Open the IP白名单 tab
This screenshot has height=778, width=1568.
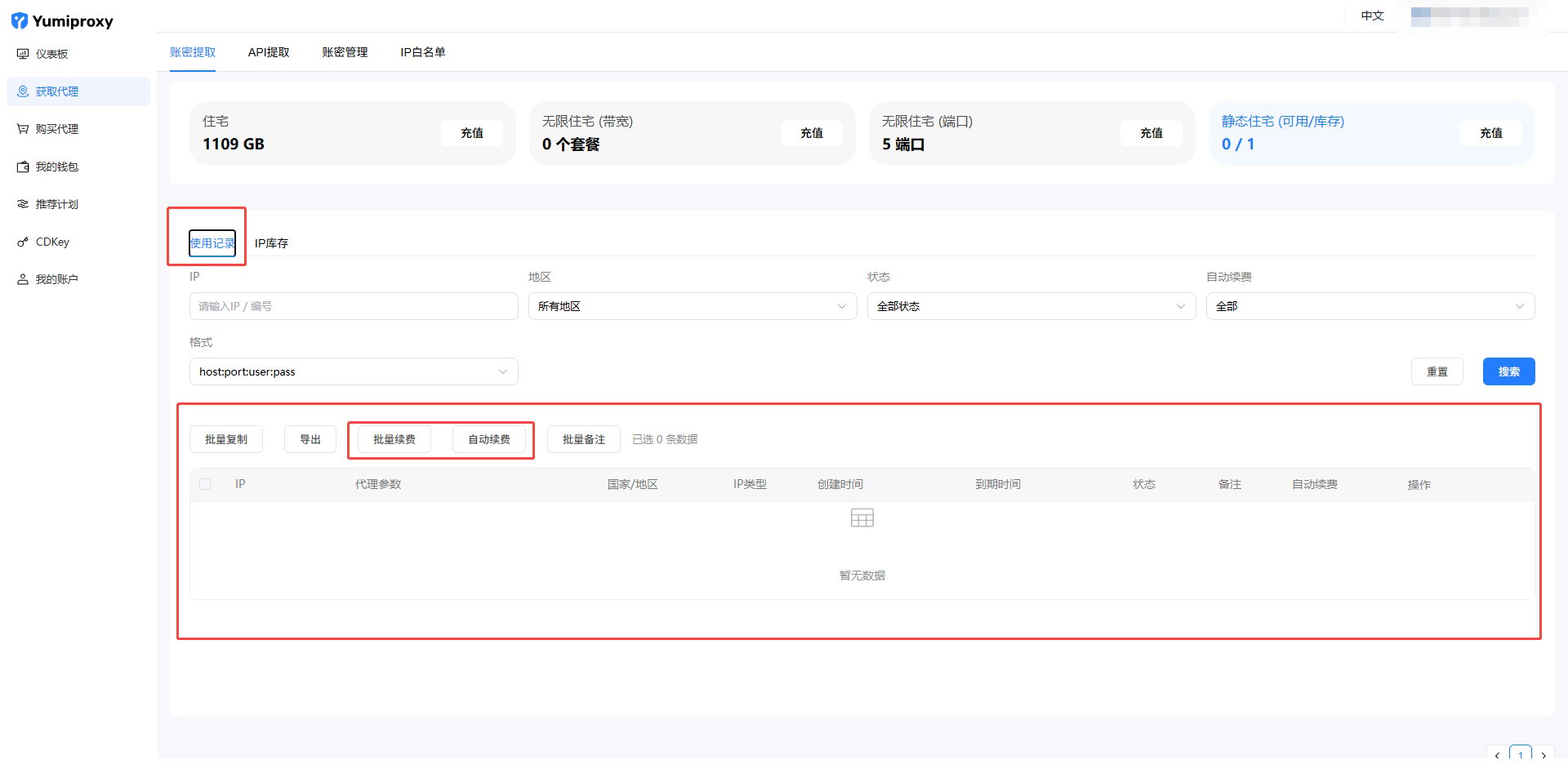click(x=423, y=52)
